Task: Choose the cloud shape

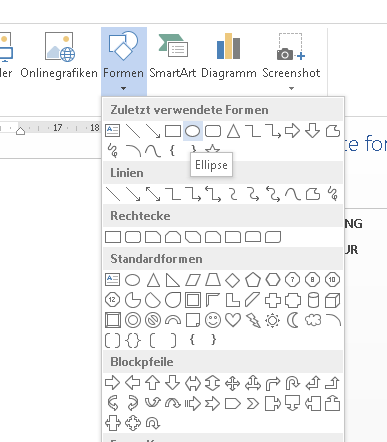Action: point(313,320)
